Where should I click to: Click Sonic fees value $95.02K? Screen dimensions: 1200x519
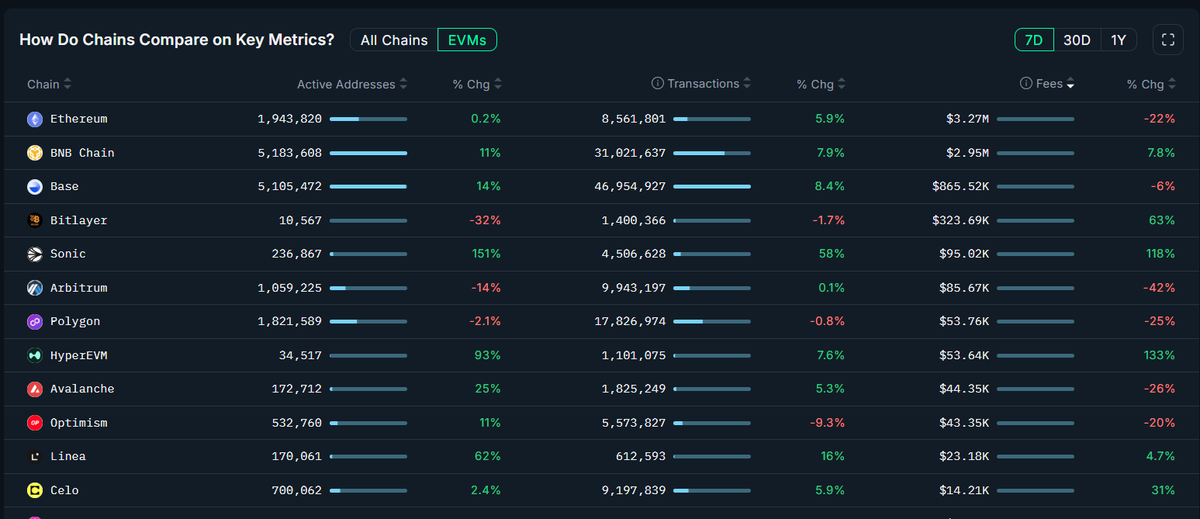(964, 254)
